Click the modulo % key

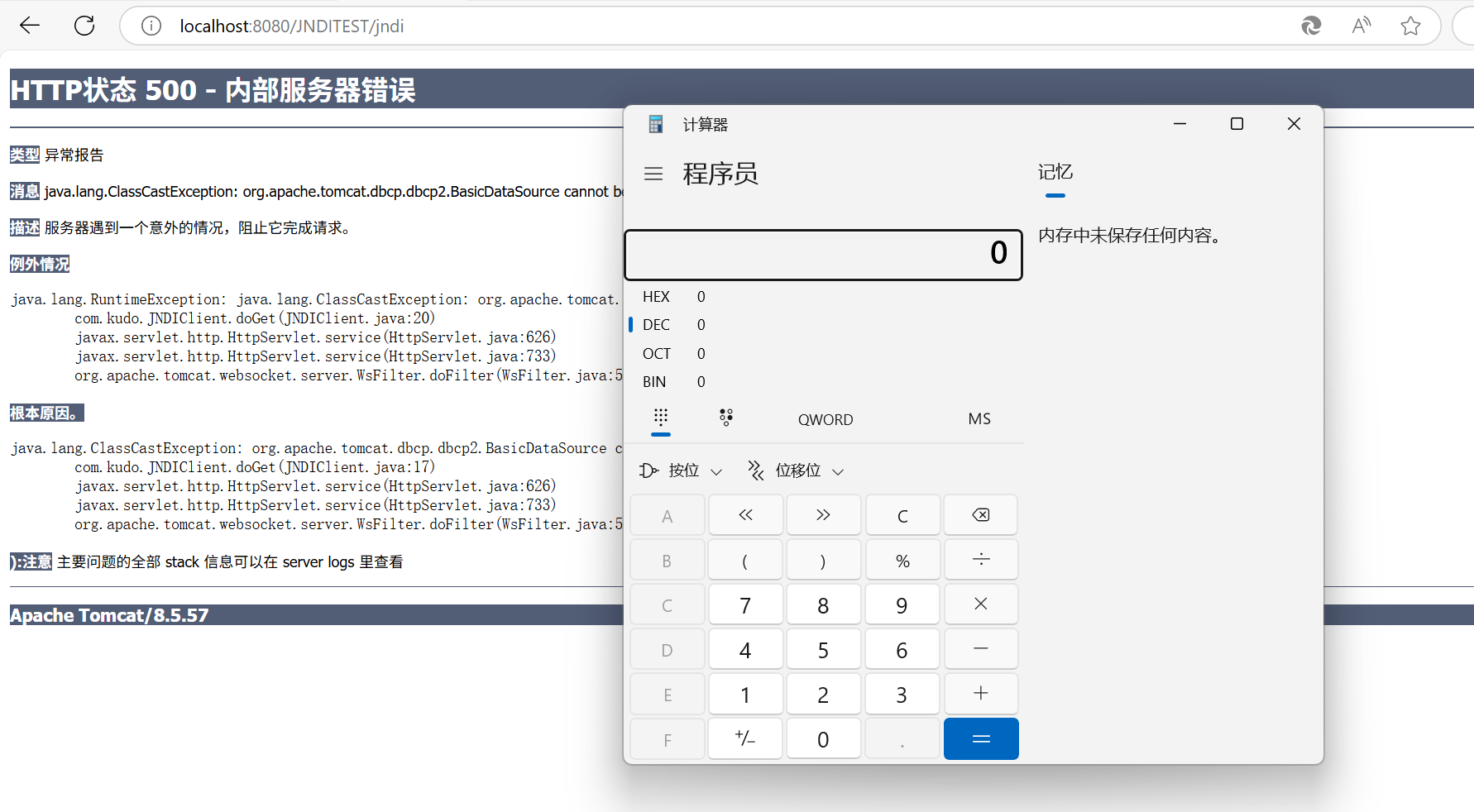(902, 560)
